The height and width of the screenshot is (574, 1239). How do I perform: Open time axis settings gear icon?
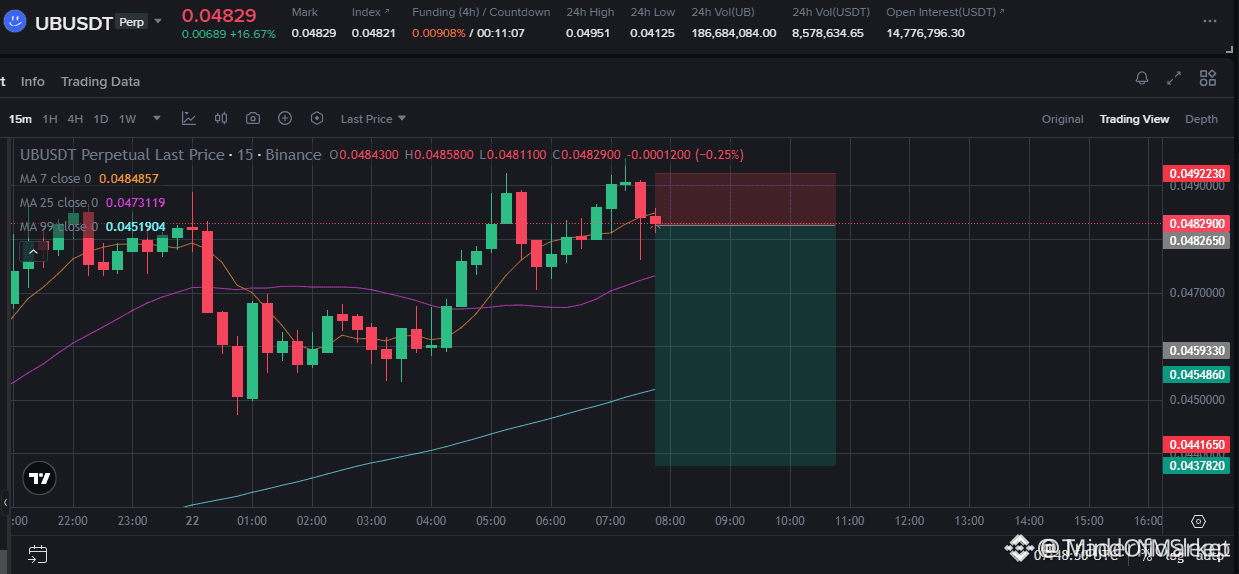(x=1198, y=521)
